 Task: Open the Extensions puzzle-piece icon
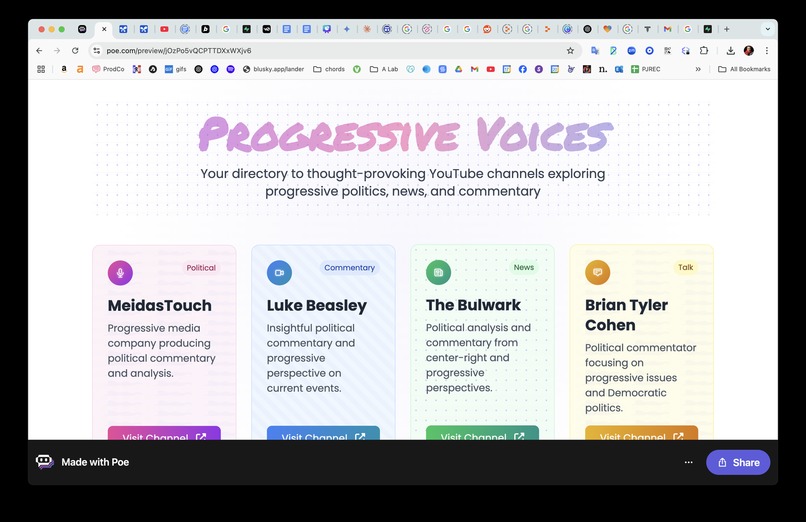(704, 50)
